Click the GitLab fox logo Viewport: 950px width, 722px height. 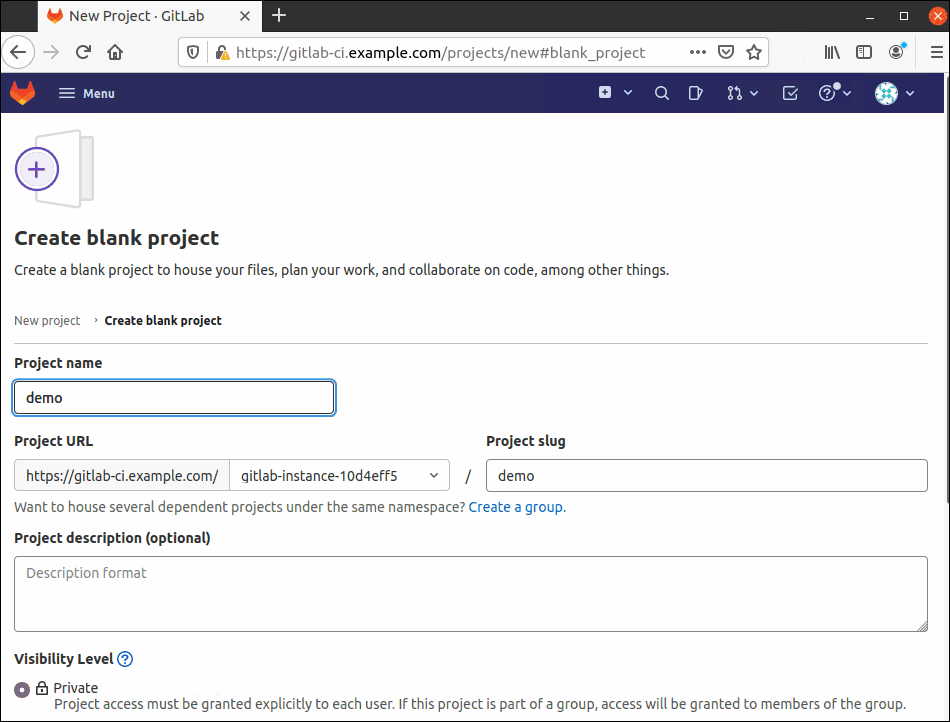point(22,93)
